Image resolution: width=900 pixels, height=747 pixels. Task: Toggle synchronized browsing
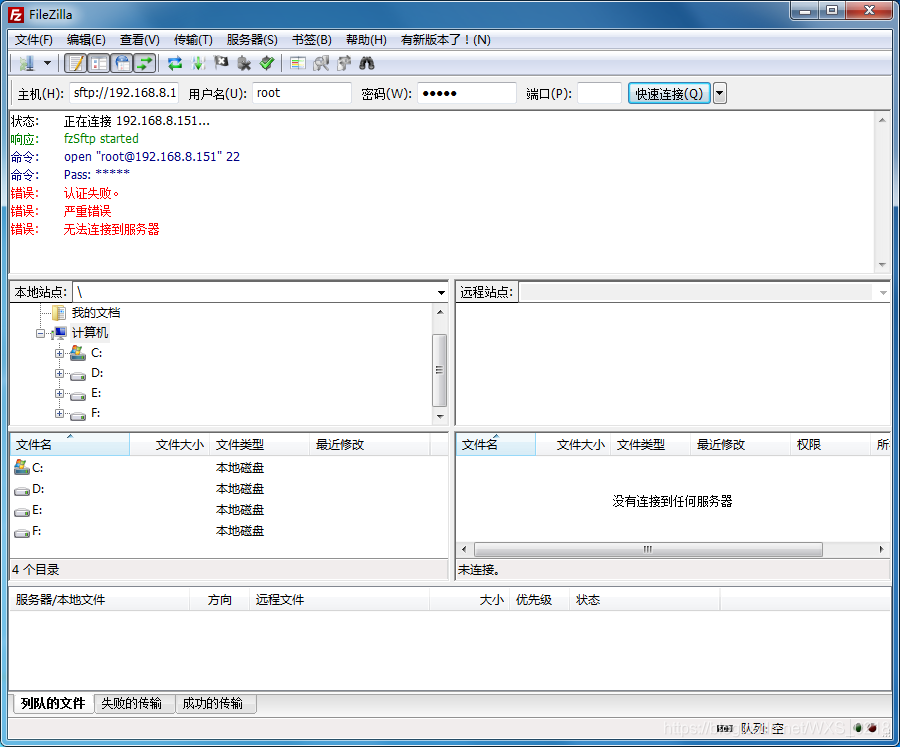pos(344,63)
